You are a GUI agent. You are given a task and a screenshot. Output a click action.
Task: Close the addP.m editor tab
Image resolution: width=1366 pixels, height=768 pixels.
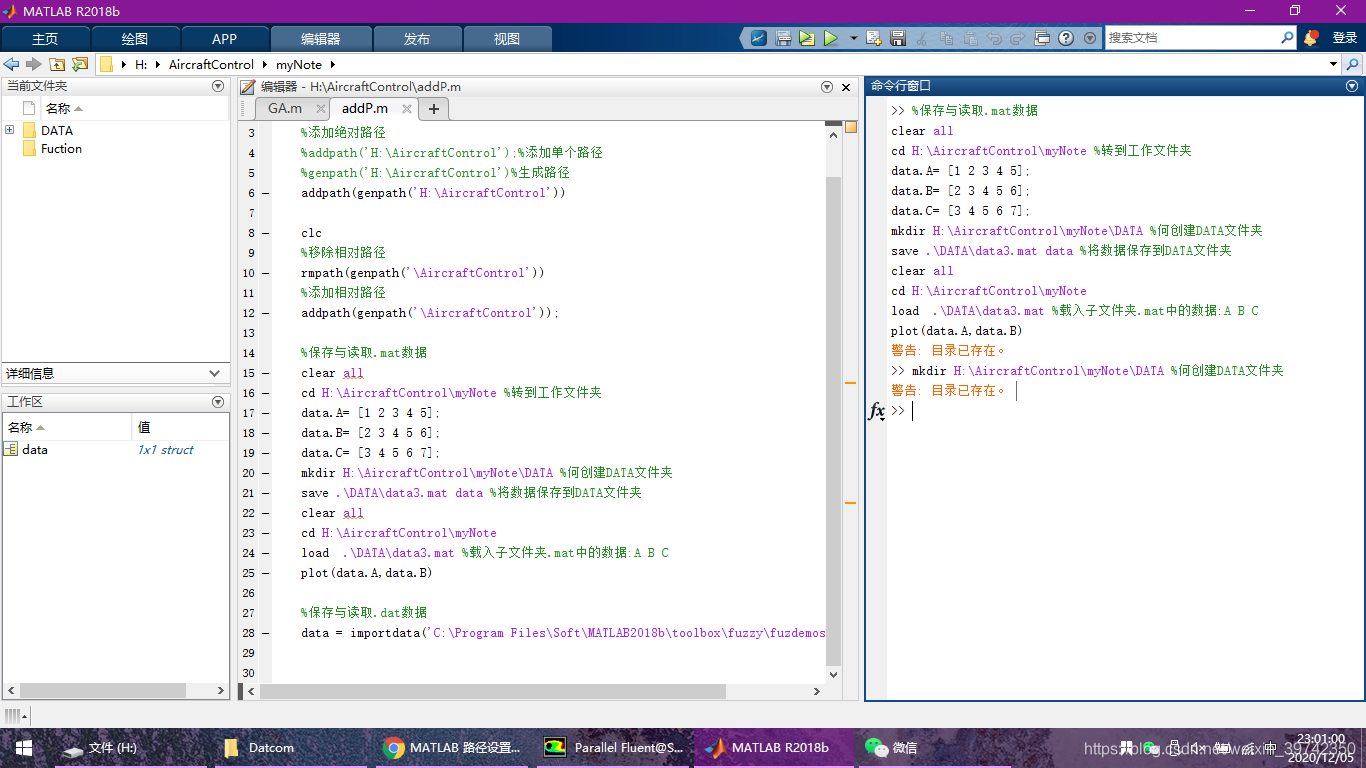pos(407,108)
